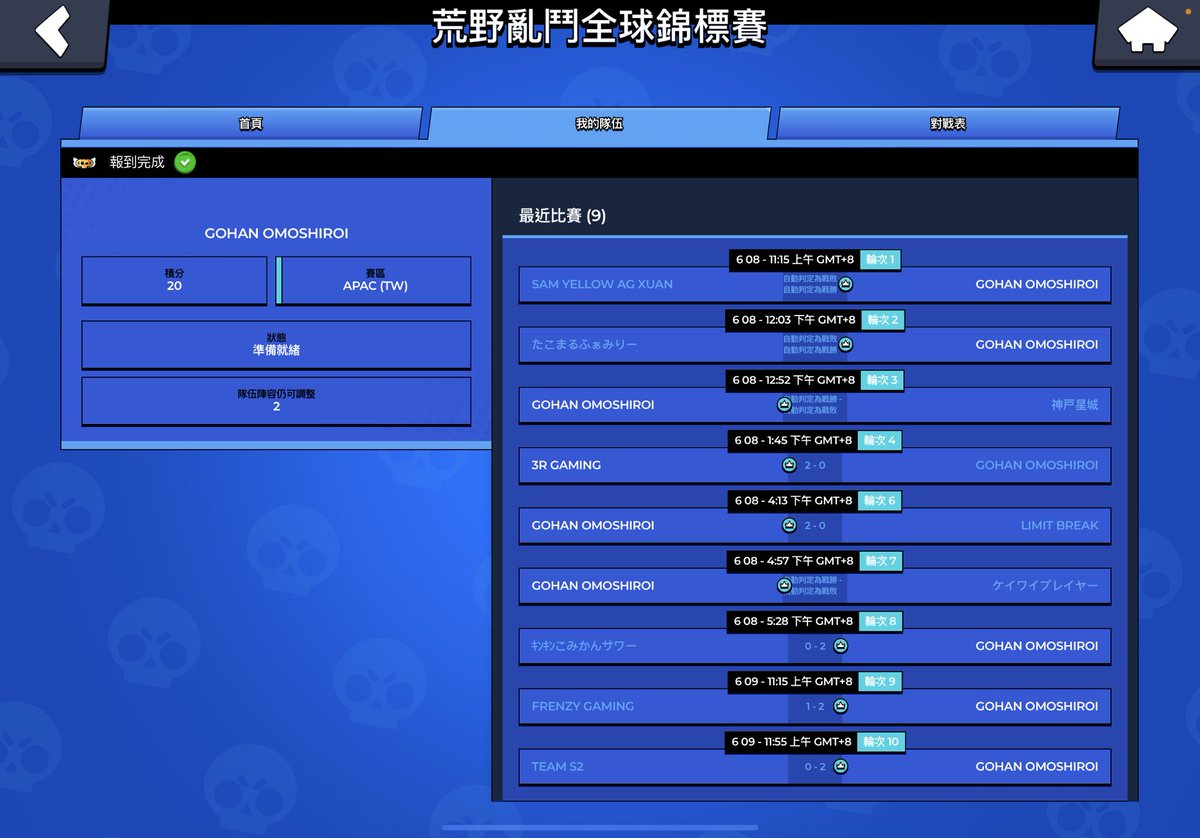Click the GOHAN OMOSHIROI team name heading
The width and height of the screenshot is (1200, 838).
point(276,233)
